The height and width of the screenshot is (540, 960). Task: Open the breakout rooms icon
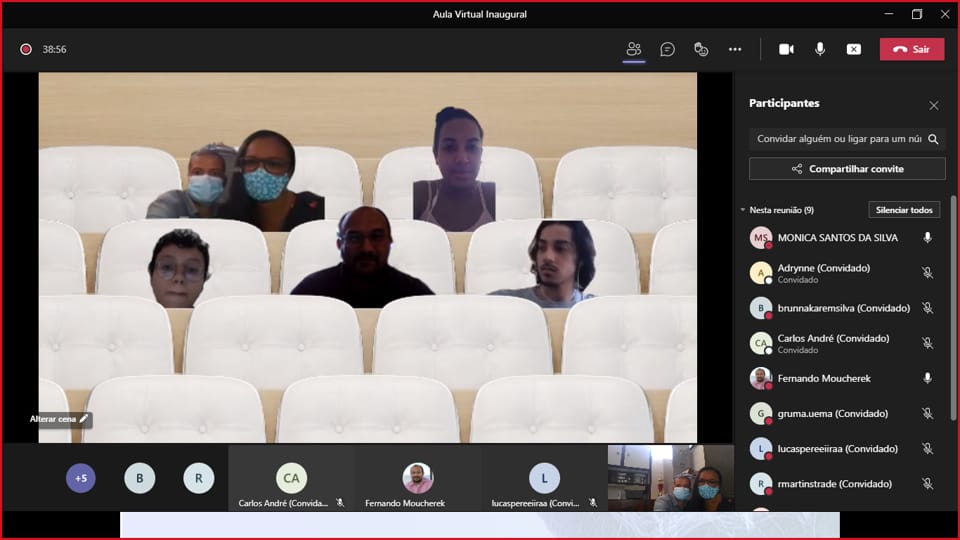point(701,49)
